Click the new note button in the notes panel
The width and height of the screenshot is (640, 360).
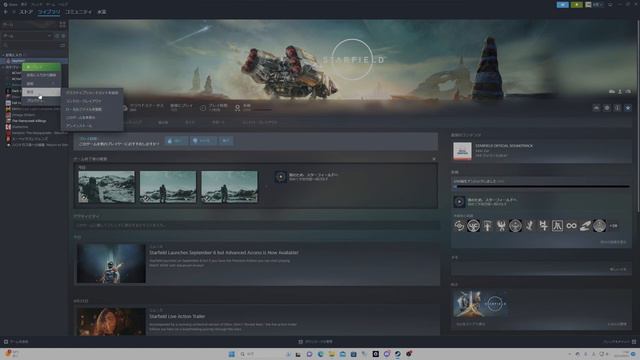(x=618, y=269)
